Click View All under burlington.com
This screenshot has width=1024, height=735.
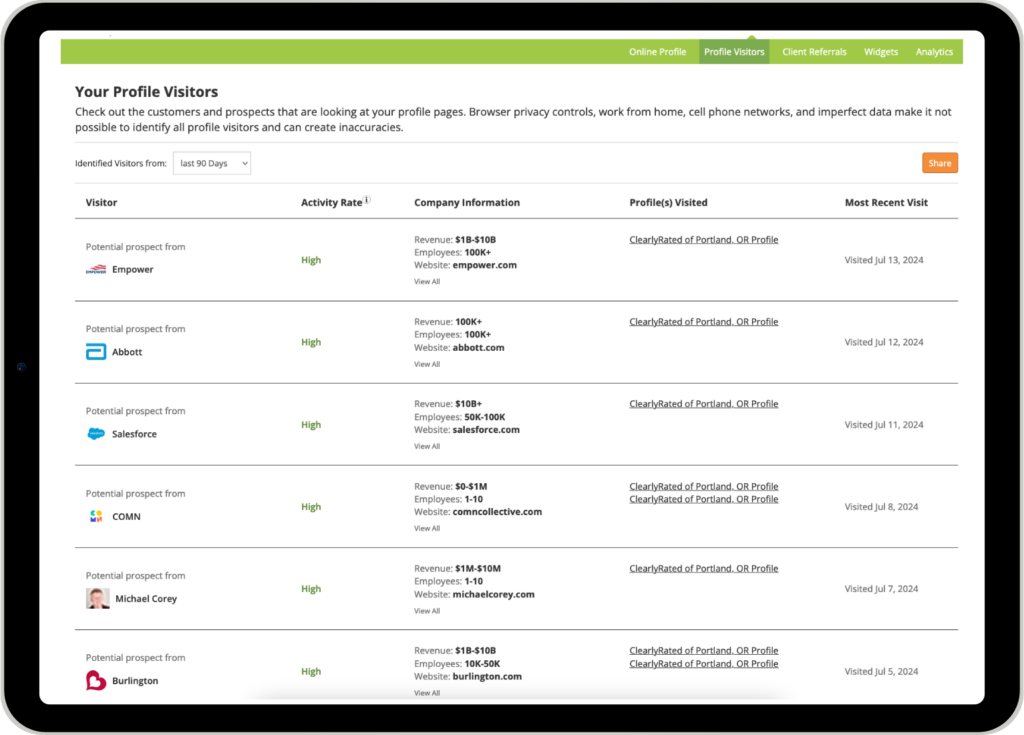click(427, 693)
